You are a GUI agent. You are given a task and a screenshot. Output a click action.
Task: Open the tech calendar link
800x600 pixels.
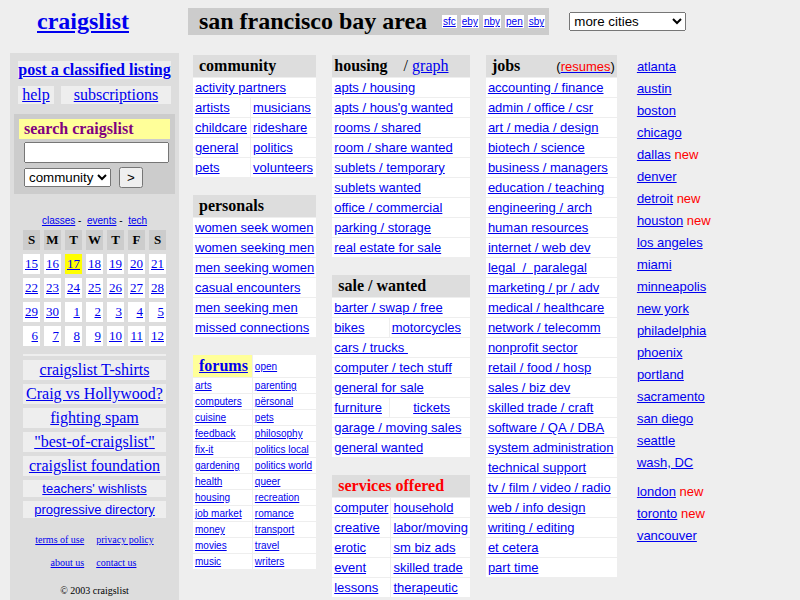137,220
